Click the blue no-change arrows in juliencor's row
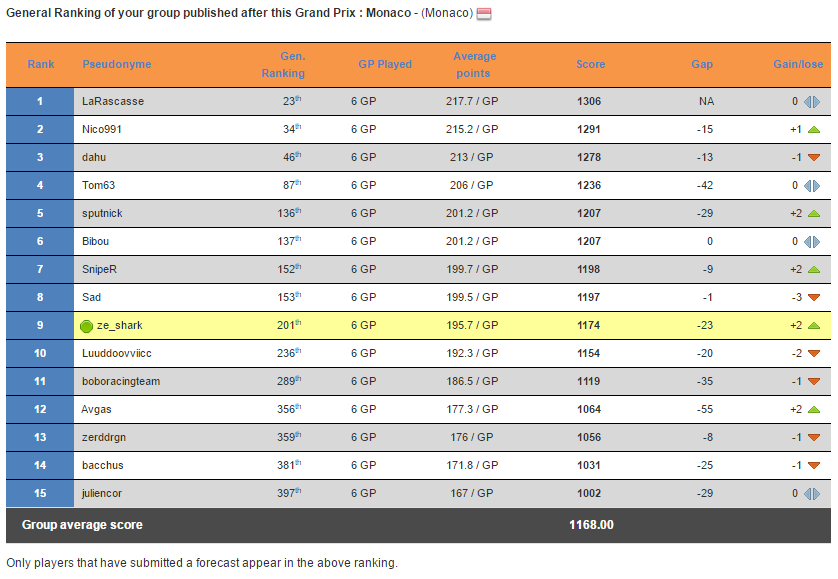The height and width of the screenshot is (579, 838). (812, 493)
